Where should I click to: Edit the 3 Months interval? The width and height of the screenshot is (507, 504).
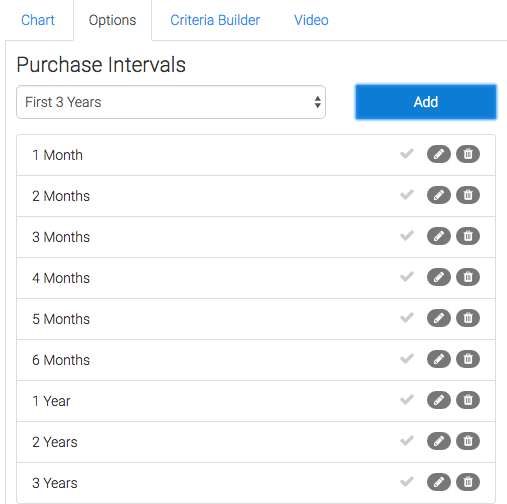[x=439, y=236]
